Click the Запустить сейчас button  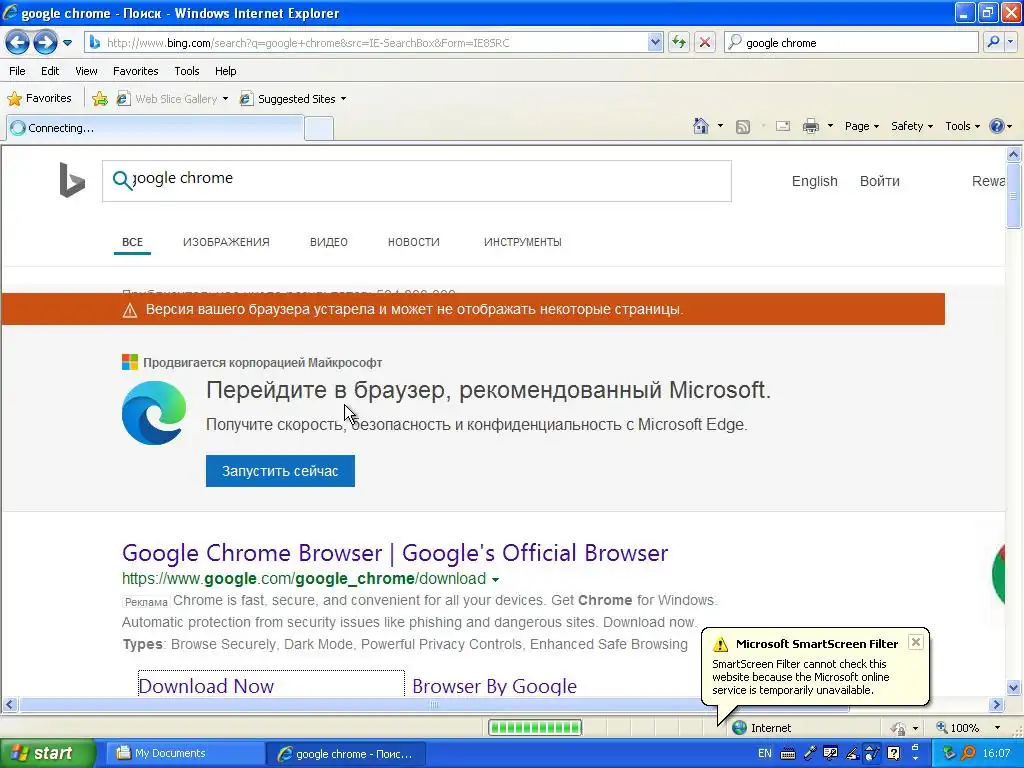280,471
